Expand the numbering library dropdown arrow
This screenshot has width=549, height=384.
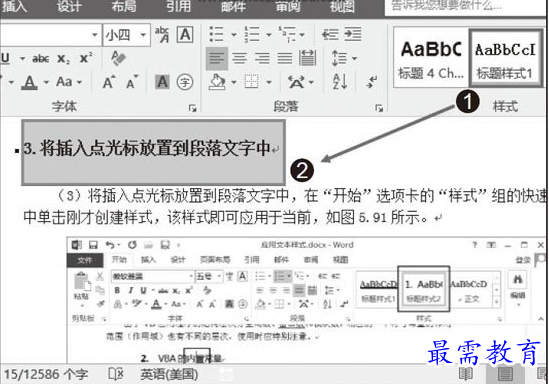[x=269, y=35]
